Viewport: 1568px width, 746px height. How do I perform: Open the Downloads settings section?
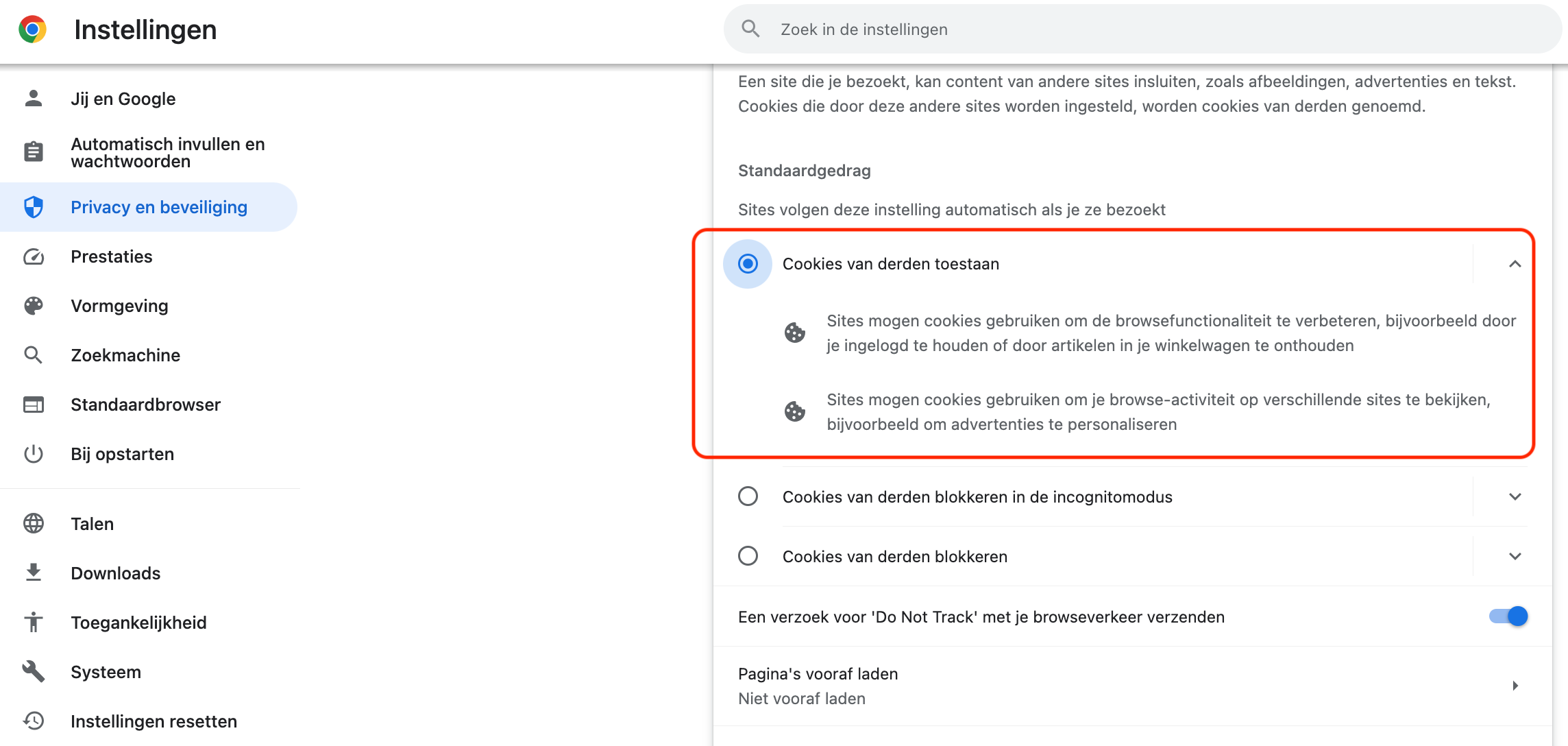pyautogui.click(x=115, y=573)
